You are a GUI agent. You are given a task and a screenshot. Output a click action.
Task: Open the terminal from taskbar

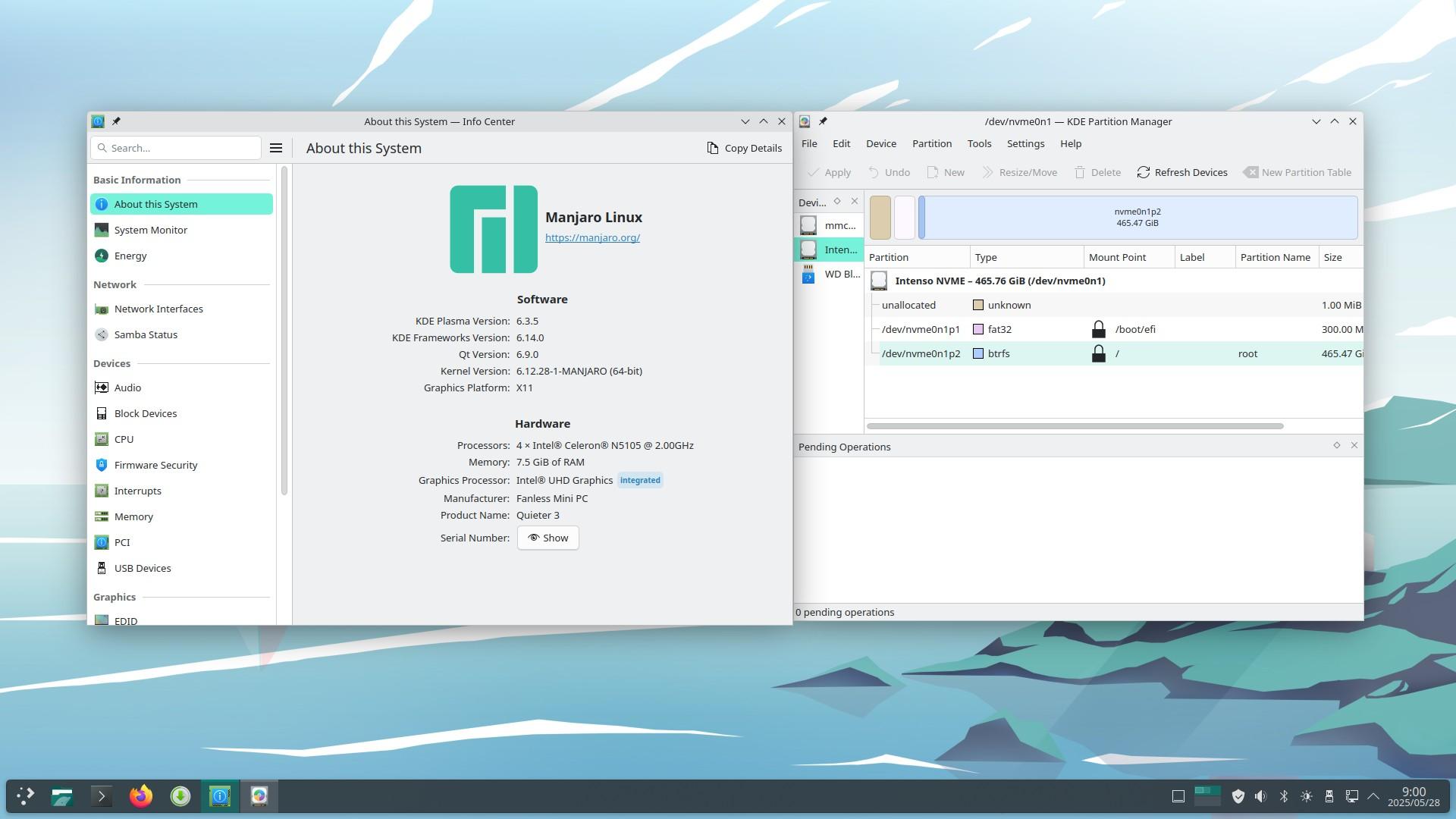click(102, 795)
